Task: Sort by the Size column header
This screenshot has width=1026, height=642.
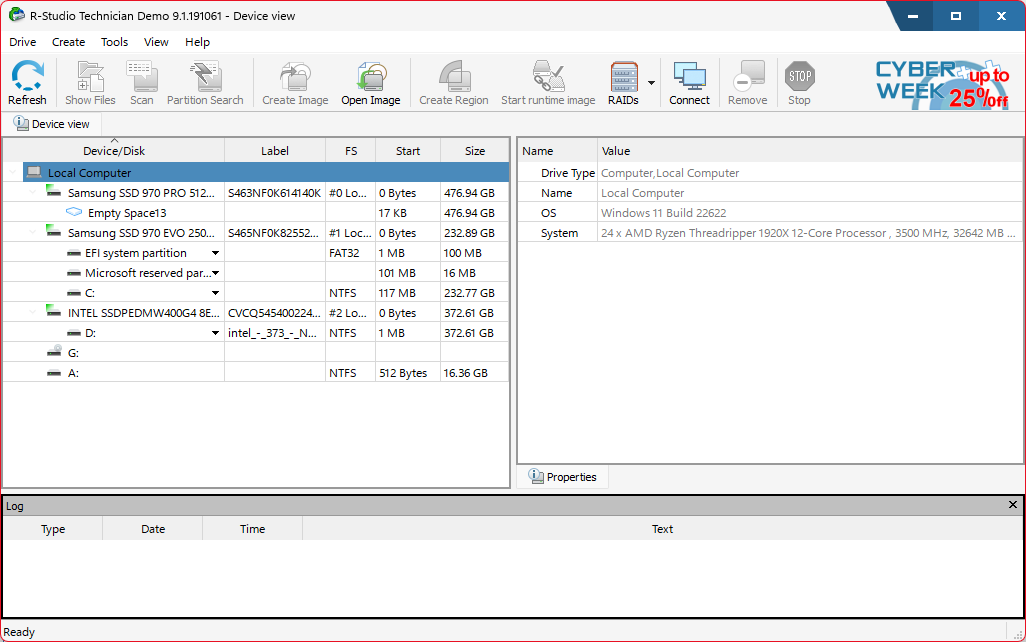Action: point(475,151)
